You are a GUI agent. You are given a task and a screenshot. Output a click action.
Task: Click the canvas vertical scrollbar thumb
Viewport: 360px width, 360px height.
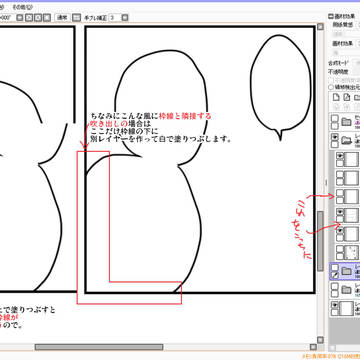click(320, 241)
